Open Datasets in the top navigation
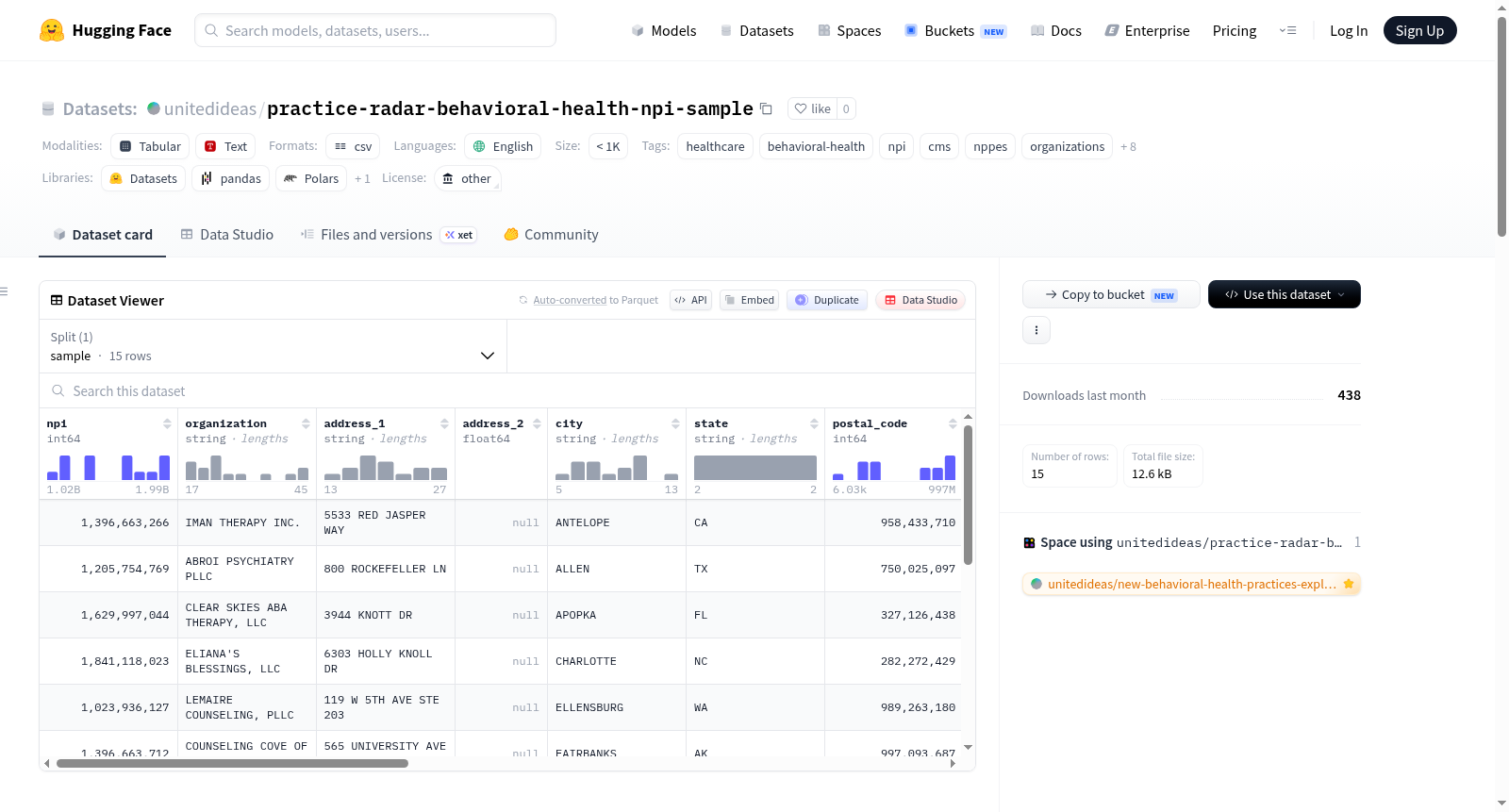Viewport: 1509px width, 812px height. click(x=756, y=30)
